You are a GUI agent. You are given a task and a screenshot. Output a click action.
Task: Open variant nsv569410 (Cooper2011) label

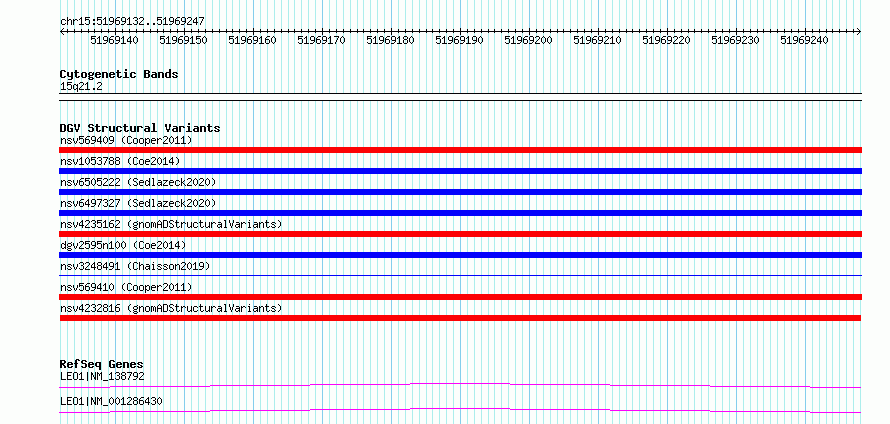pyautogui.click(x=126, y=287)
